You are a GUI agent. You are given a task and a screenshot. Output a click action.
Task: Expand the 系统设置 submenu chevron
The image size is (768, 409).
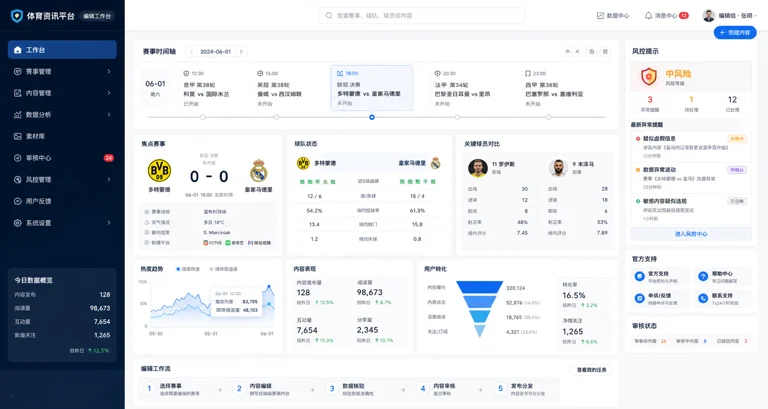pyautogui.click(x=109, y=223)
